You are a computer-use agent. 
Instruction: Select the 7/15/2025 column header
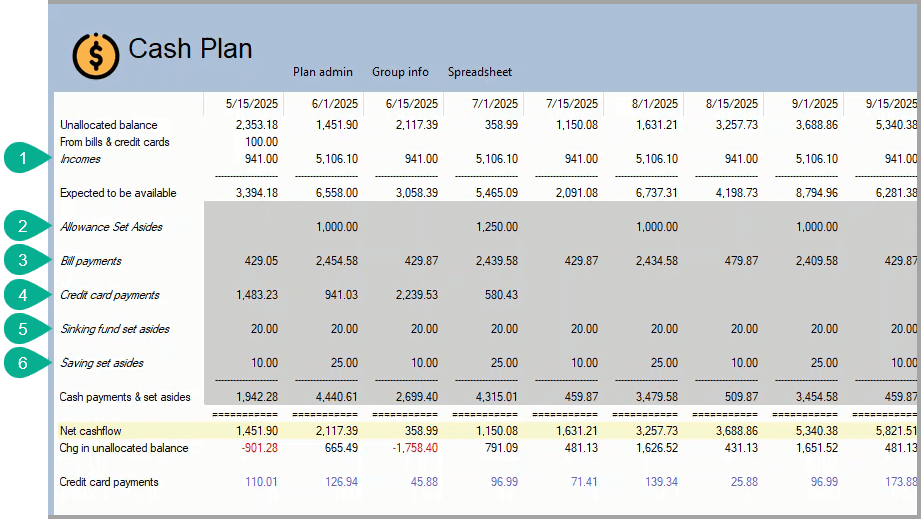tap(572, 104)
